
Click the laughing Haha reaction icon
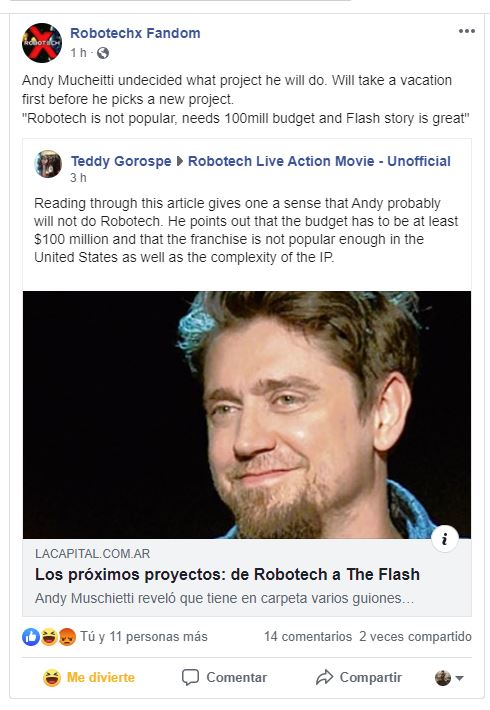[x=49, y=637]
